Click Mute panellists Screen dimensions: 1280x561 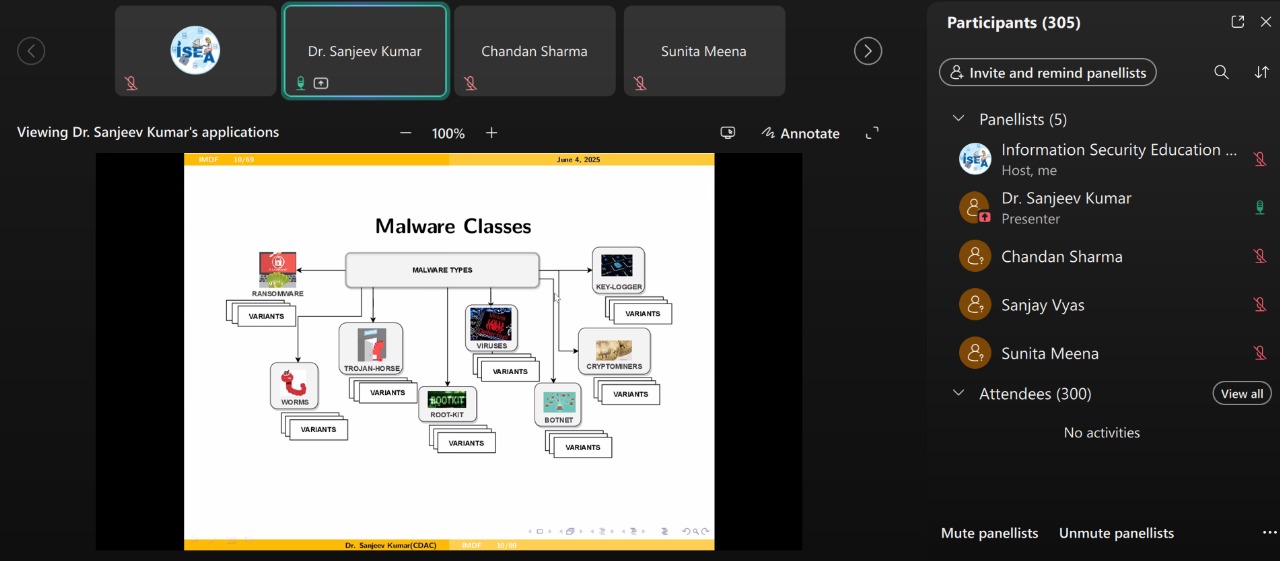coord(989,533)
